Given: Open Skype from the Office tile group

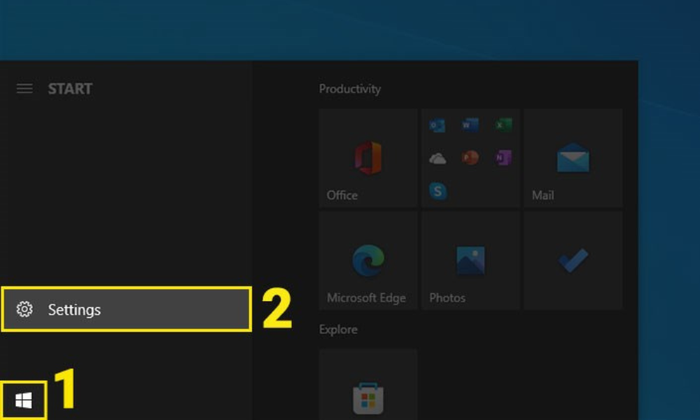Looking at the screenshot, I should 438,190.
